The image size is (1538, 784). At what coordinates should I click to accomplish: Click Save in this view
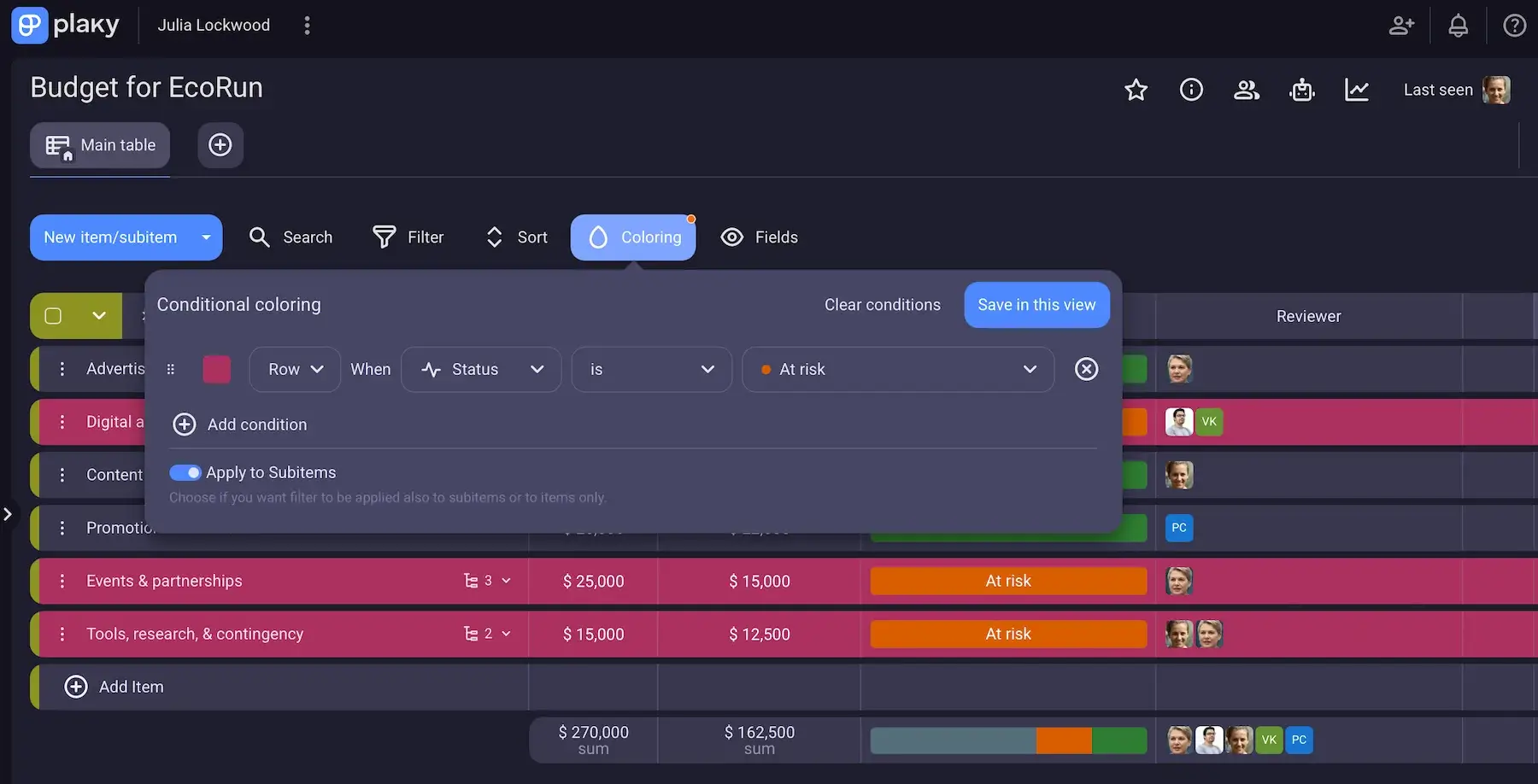(x=1036, y=305)
